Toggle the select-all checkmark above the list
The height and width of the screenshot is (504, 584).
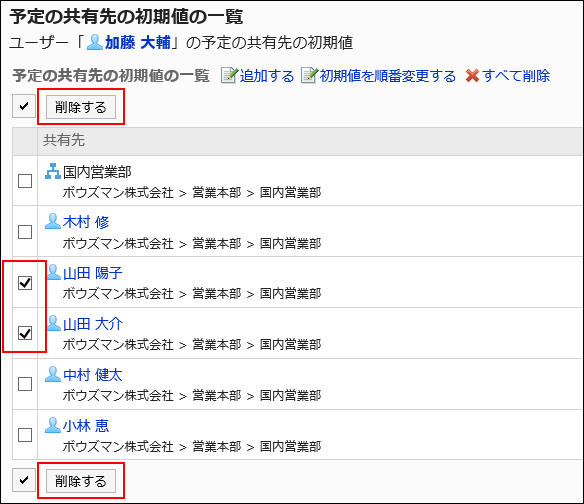[24, 107]
